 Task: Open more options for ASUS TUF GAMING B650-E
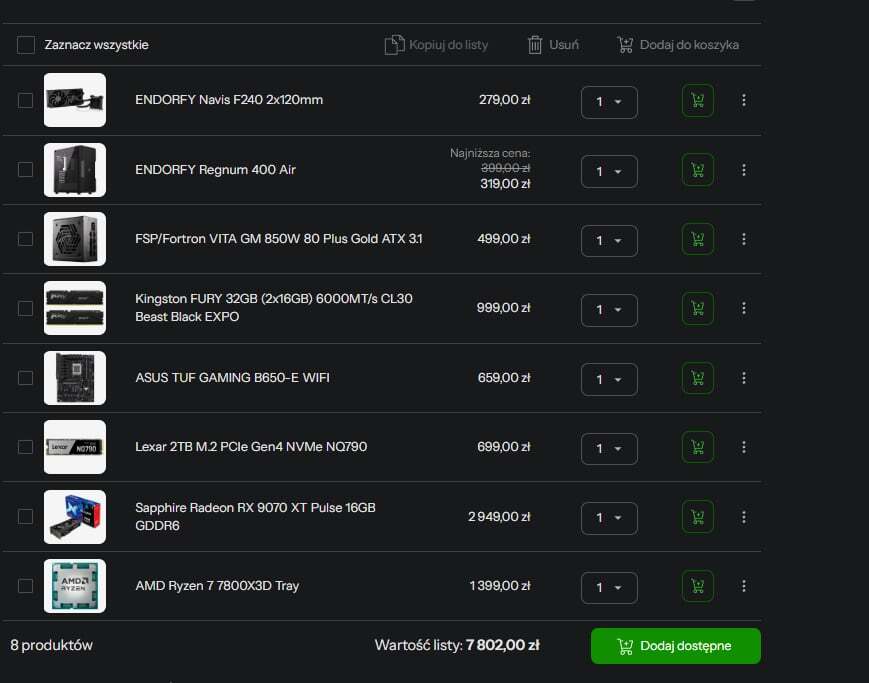[743, 379]
